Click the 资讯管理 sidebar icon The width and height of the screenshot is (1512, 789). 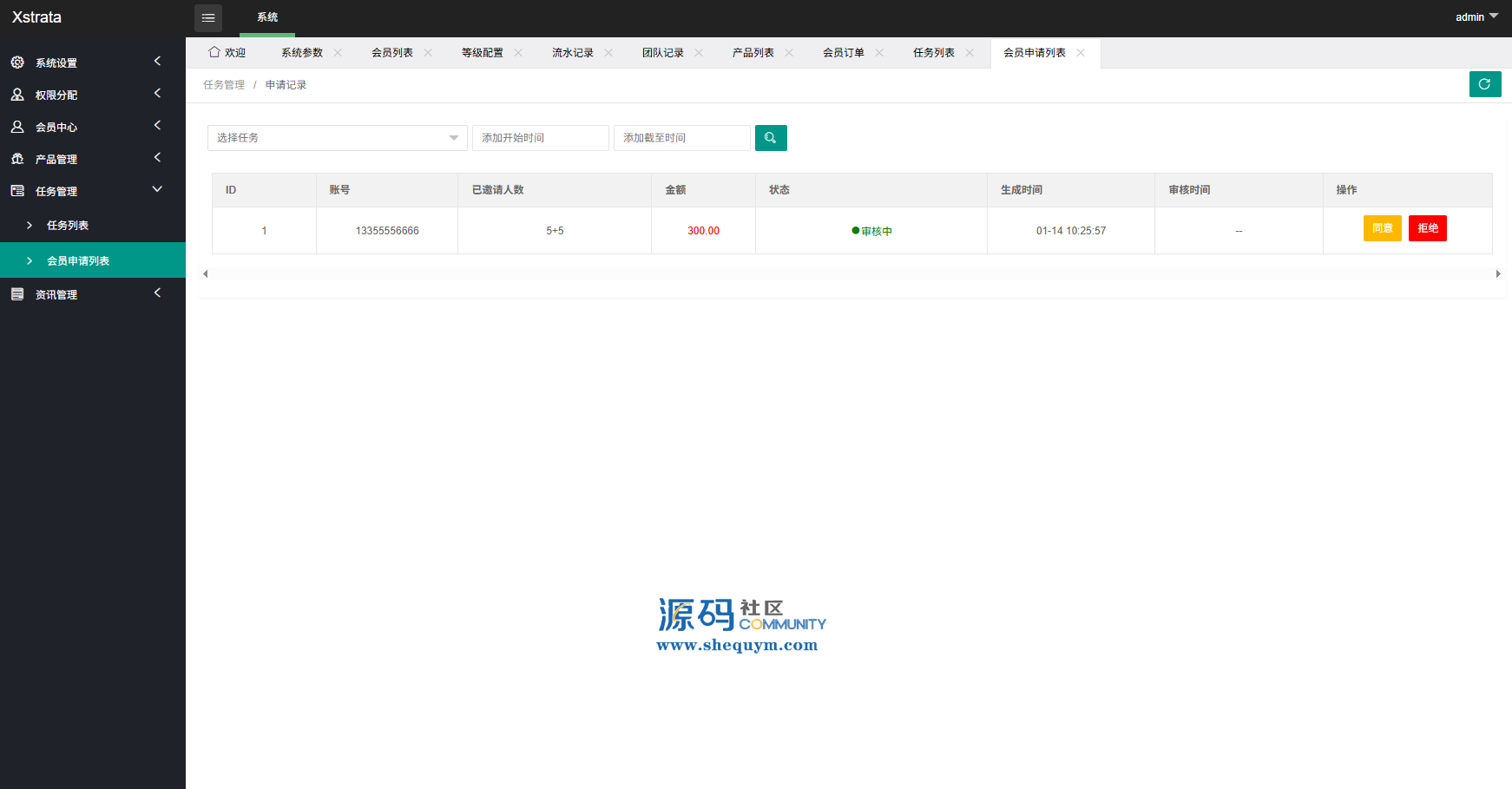17,294
